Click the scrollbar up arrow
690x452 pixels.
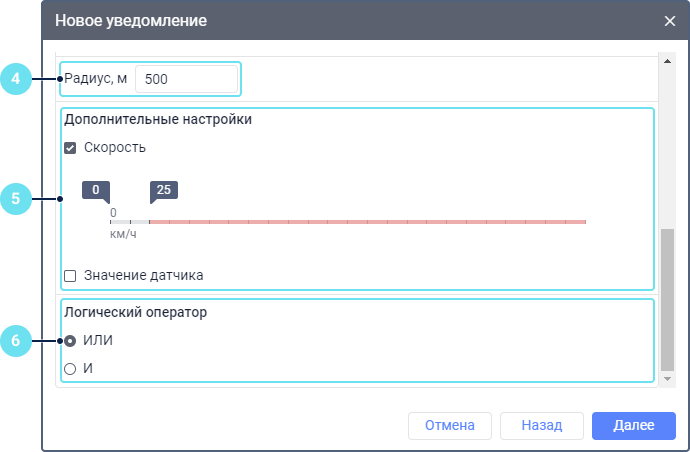[667, 61]
